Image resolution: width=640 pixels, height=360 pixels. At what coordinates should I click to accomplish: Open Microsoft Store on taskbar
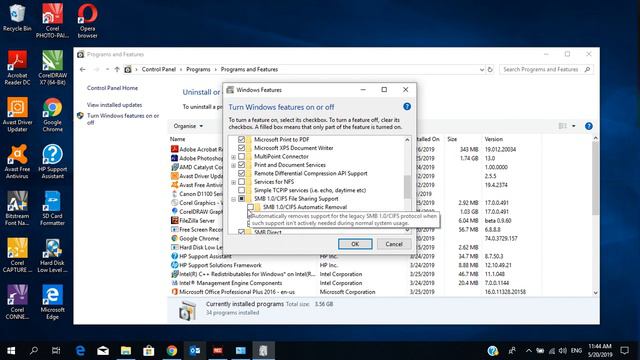(149, 351)
